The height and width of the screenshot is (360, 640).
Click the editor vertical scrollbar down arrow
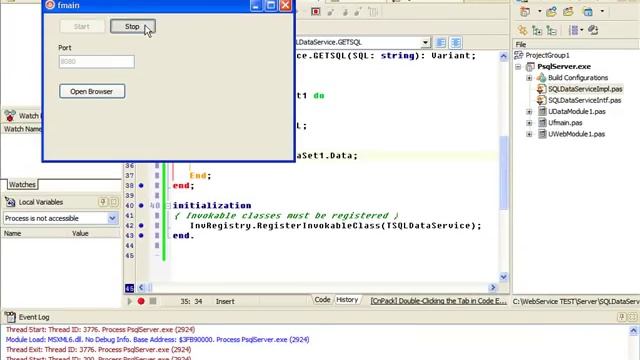click(x=503, y=277)
